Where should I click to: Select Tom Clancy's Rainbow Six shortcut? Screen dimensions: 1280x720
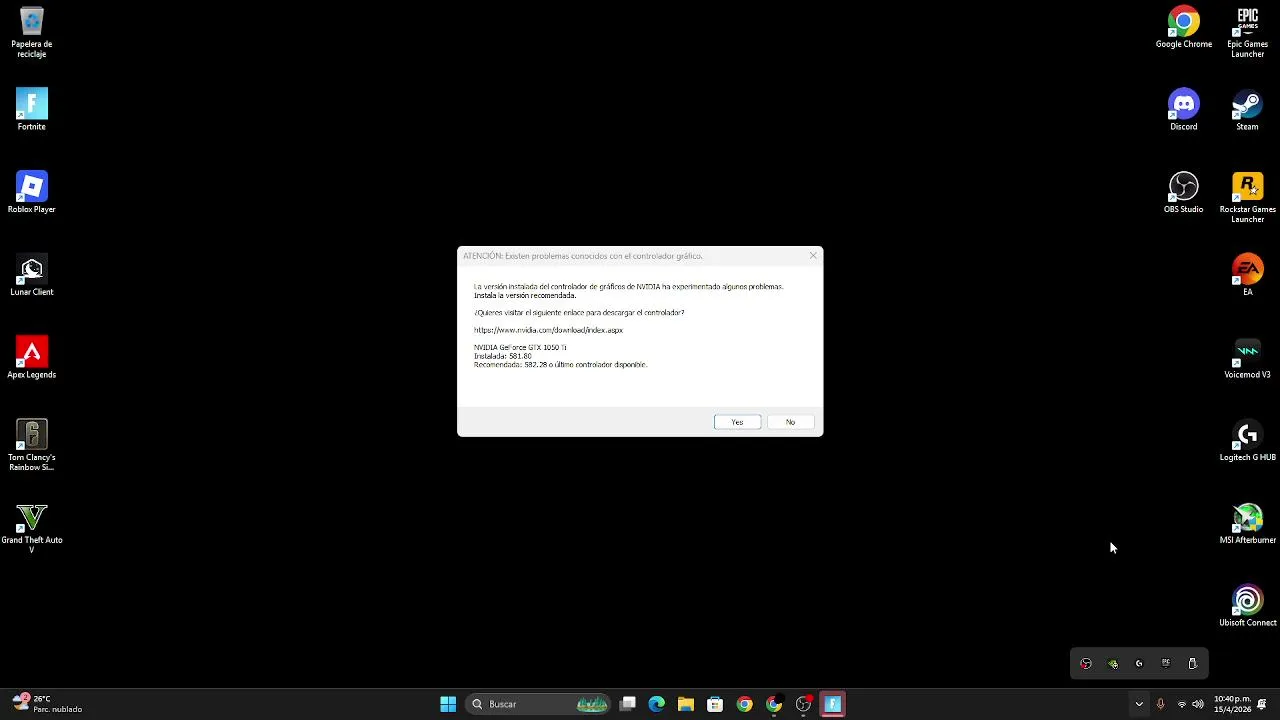(32, 445)
